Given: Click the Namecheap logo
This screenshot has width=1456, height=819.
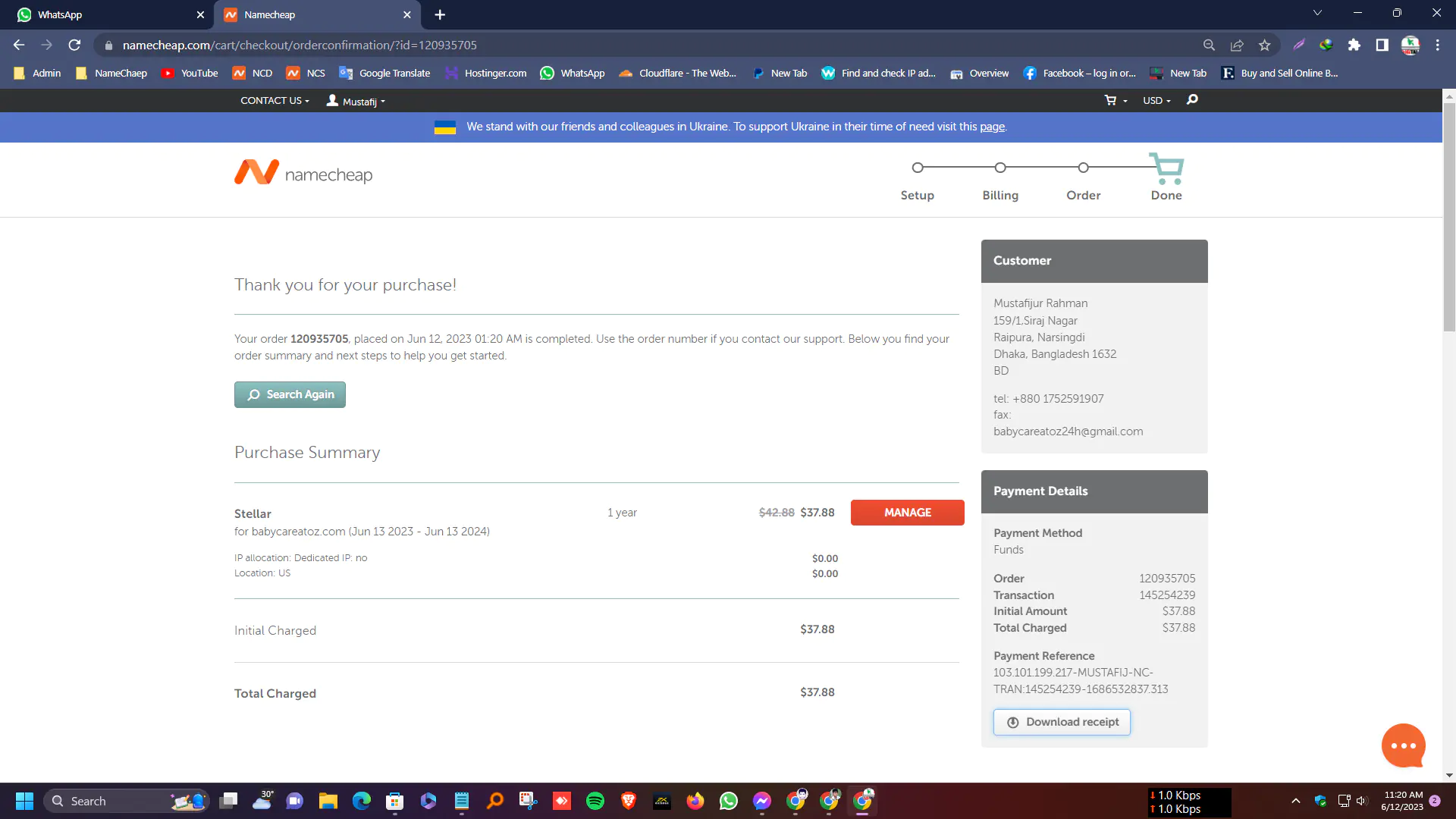Looking at the screenshot, I should (303, 174).
